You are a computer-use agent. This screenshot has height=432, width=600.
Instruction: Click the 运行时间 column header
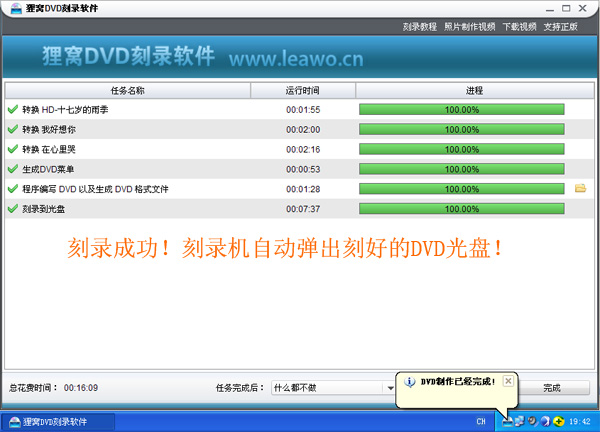click(303, 91)
